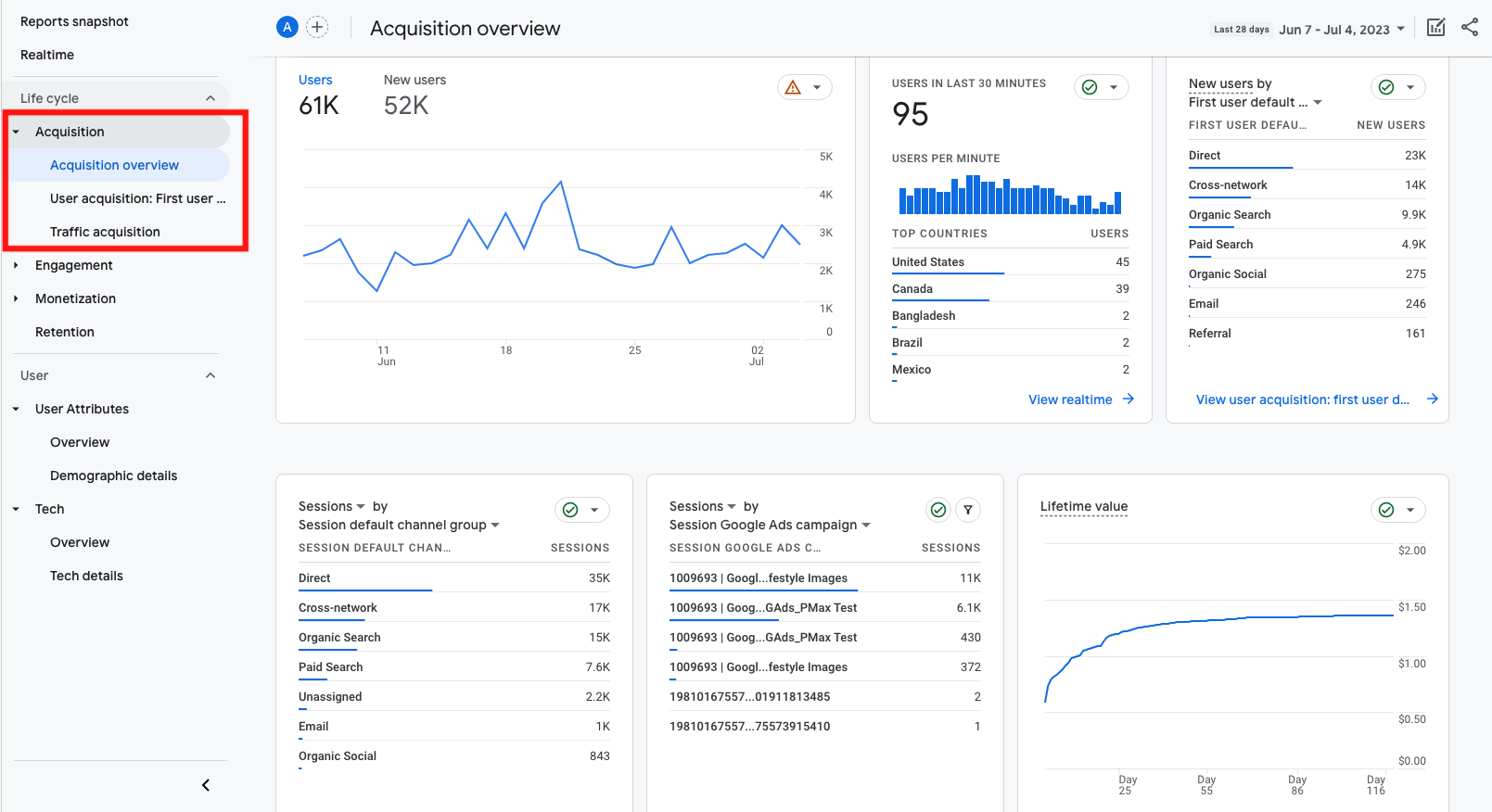Viewport: 1492px width, 812px height.
Task: Click green check status on Lifetime value card
Action: [1386, 510]
